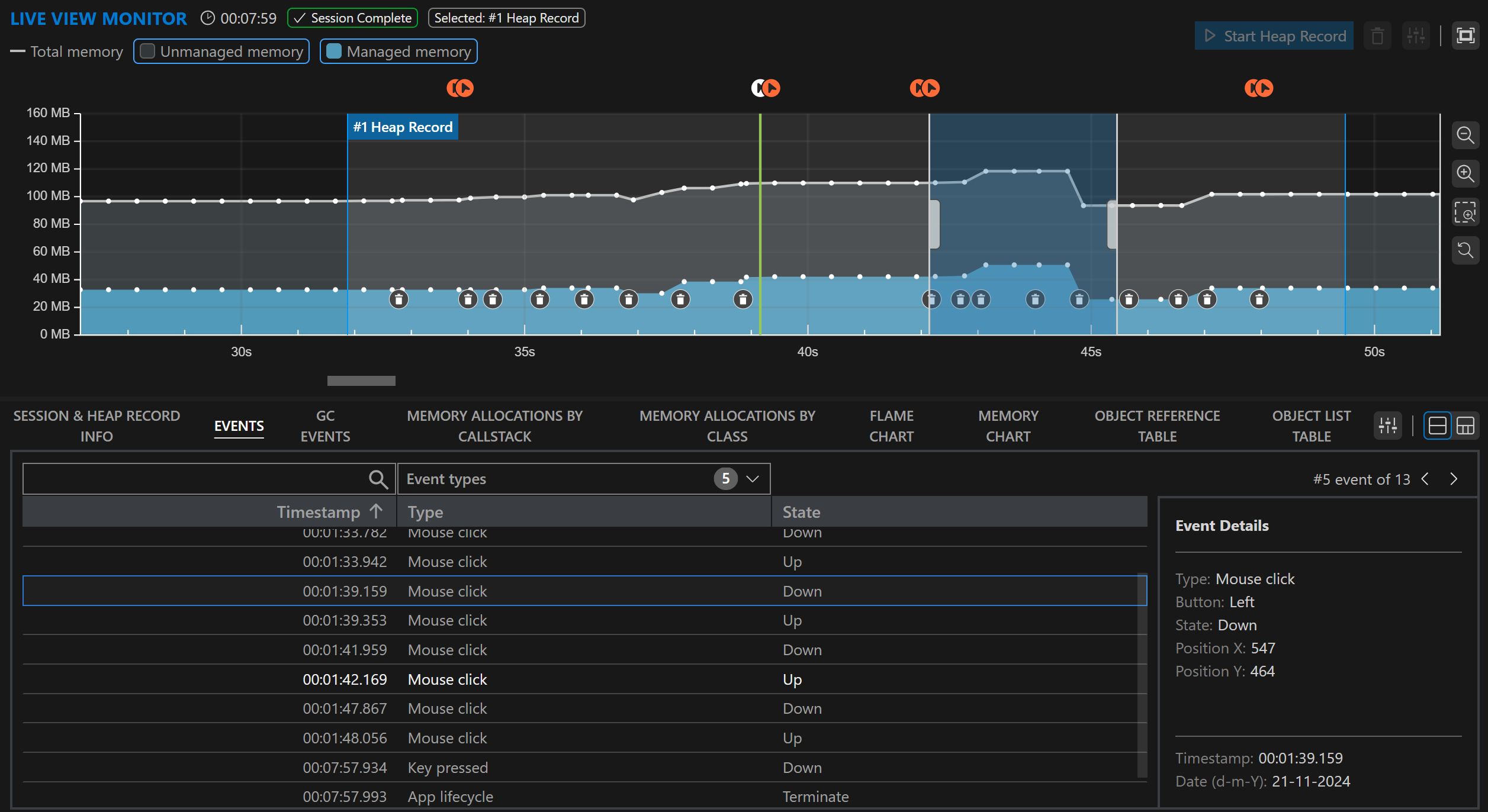This screenshot has height=812, width=1488.
Task: Click the reset zoom icon
Action: coord(1465,250)
